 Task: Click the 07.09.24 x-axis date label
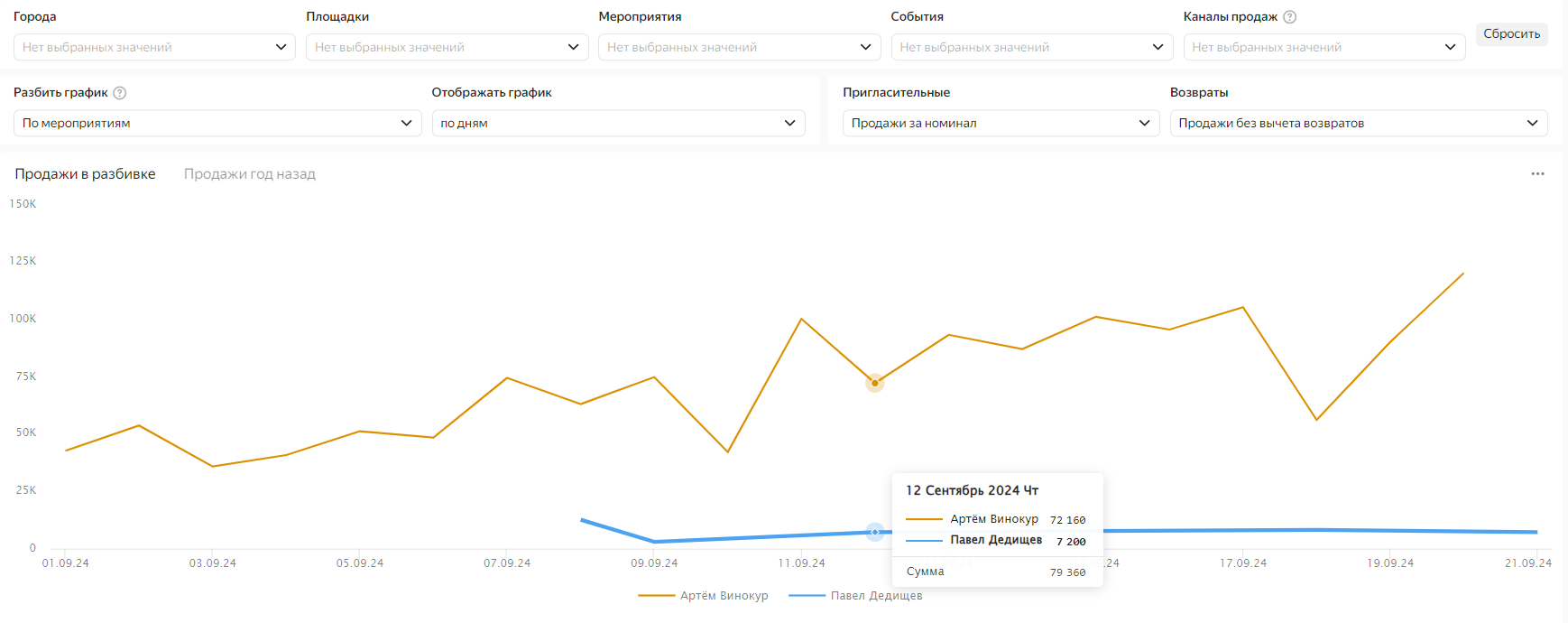507,563
